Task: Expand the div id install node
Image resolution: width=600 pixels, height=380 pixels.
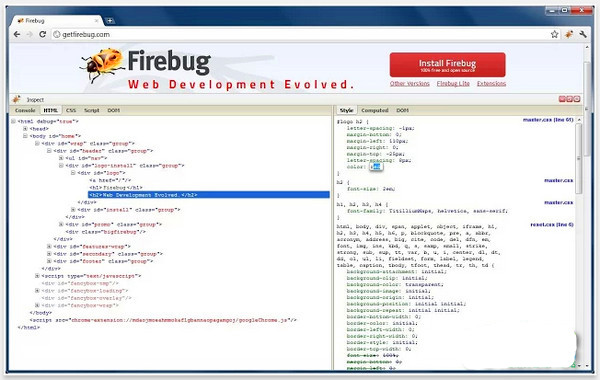Action: pyautogui.click(x=73, y=209)
